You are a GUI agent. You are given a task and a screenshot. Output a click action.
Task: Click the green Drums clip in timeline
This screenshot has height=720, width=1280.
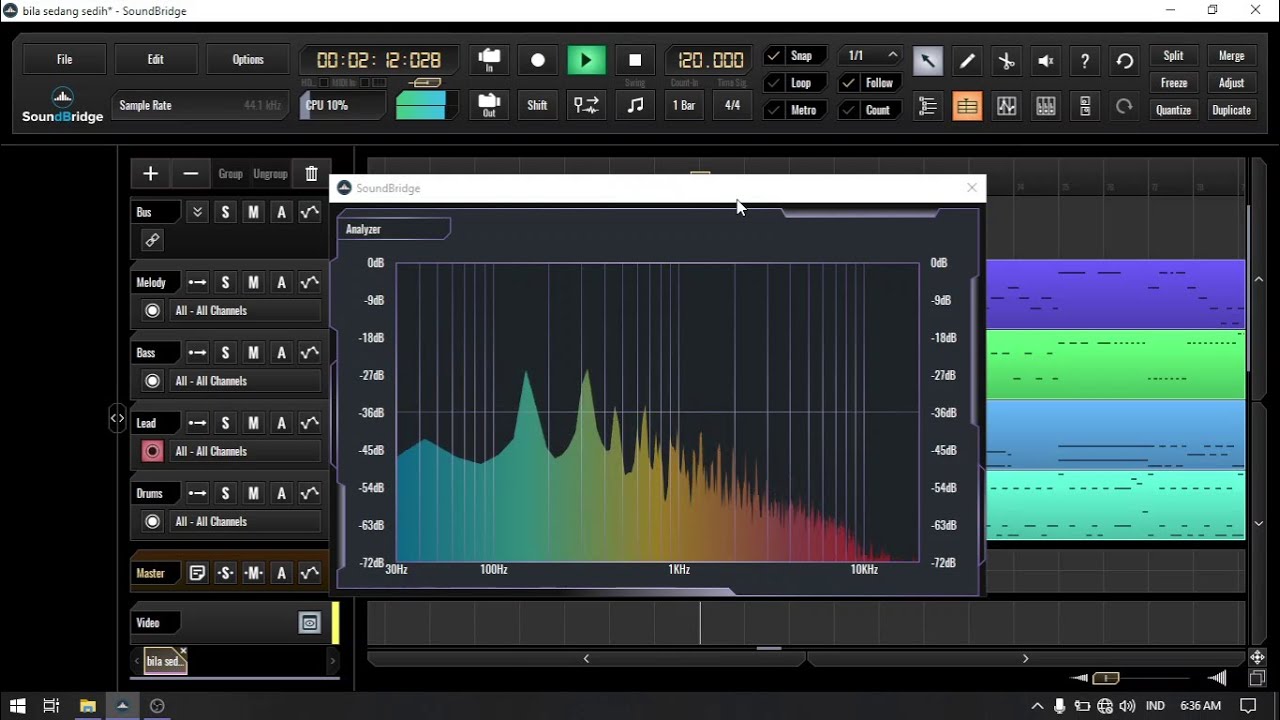1115,506
